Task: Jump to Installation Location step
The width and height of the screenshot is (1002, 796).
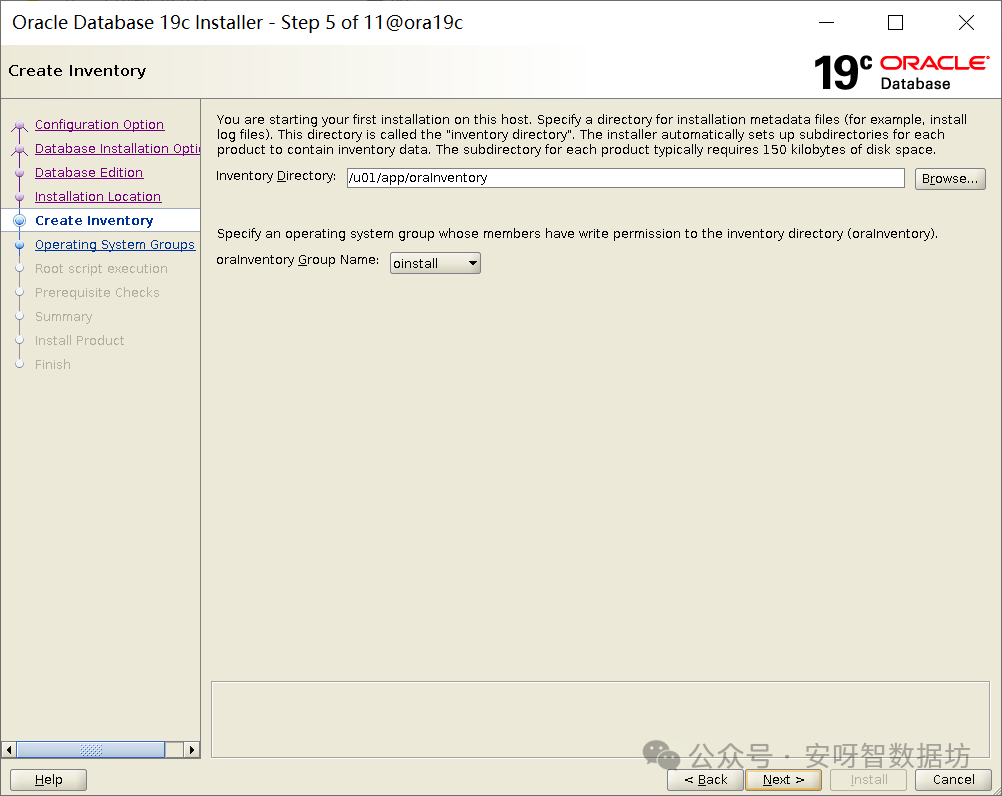Action: (x=98, y=197)
